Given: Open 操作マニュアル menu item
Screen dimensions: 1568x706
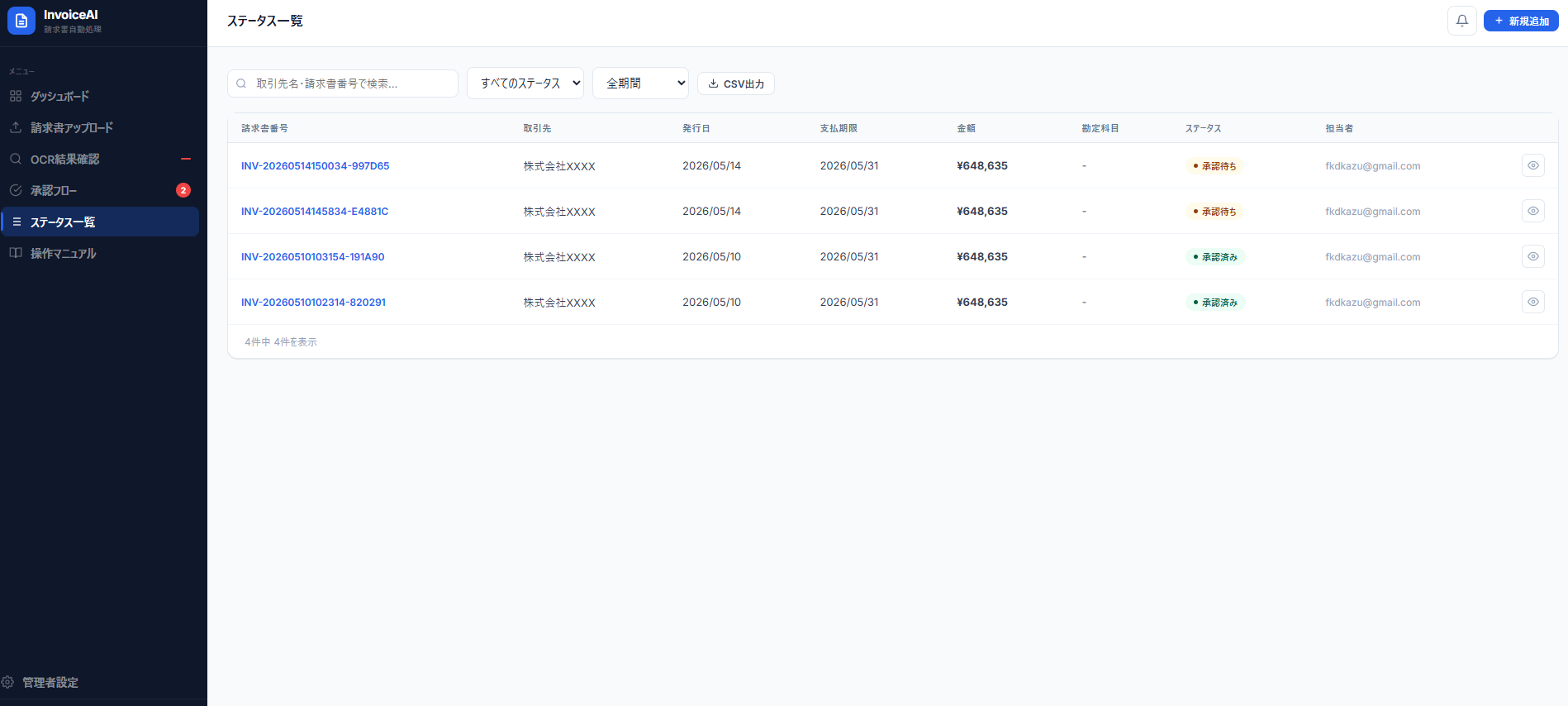Looking at the screenshot, I should click(x=99, y=253).
